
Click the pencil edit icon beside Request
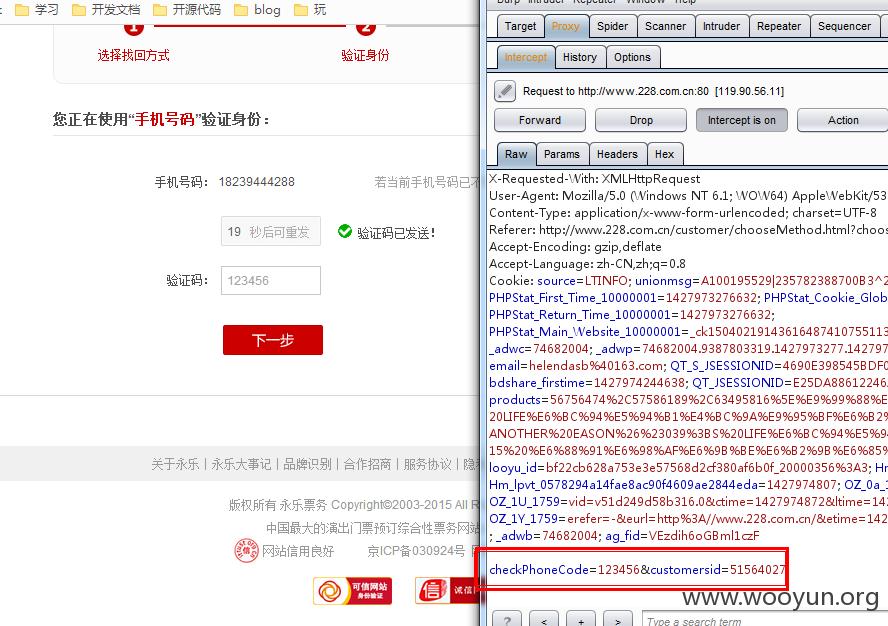point(505,91)
